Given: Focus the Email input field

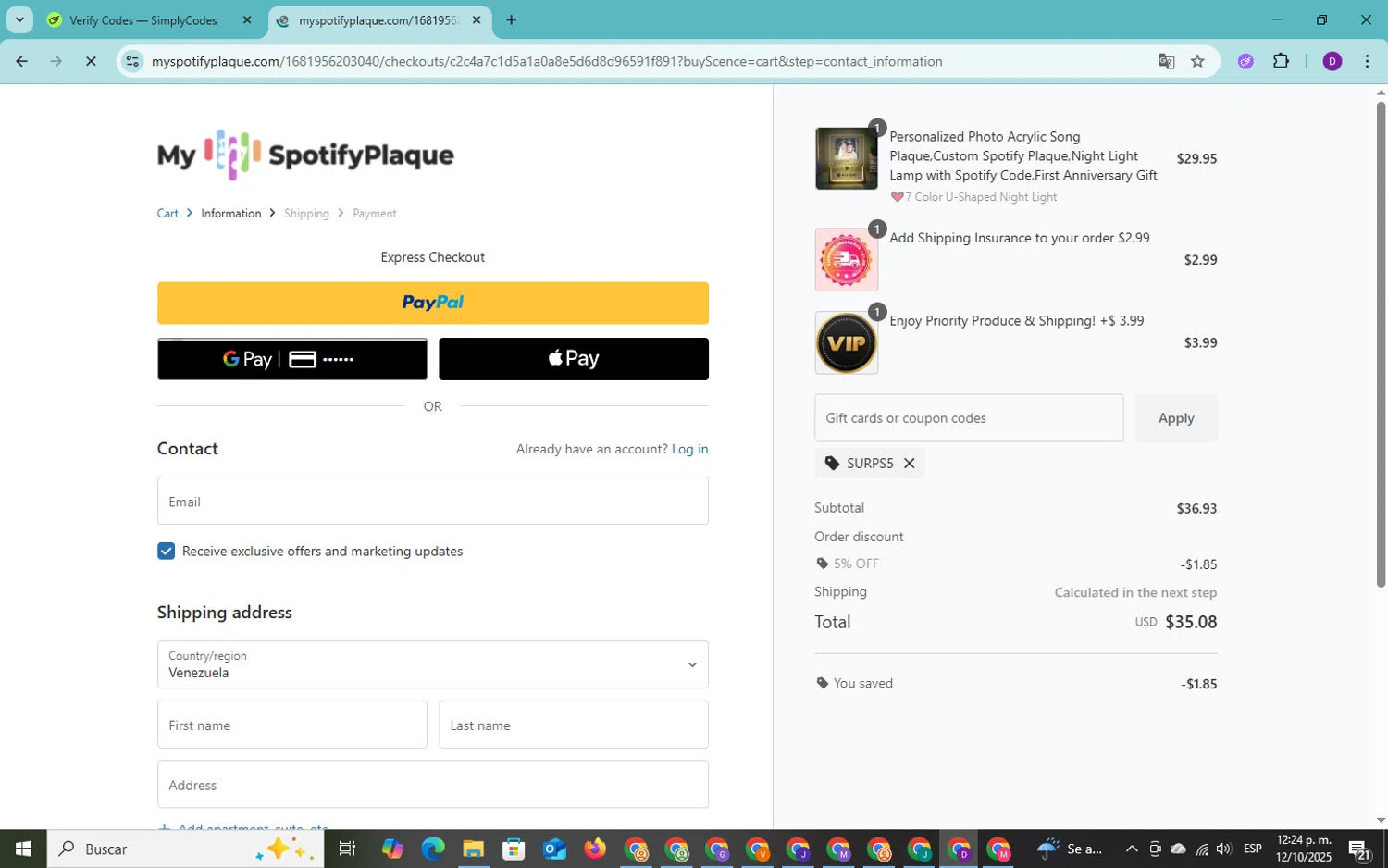Looking at the screenshot, I should click(x=433, y=501).
